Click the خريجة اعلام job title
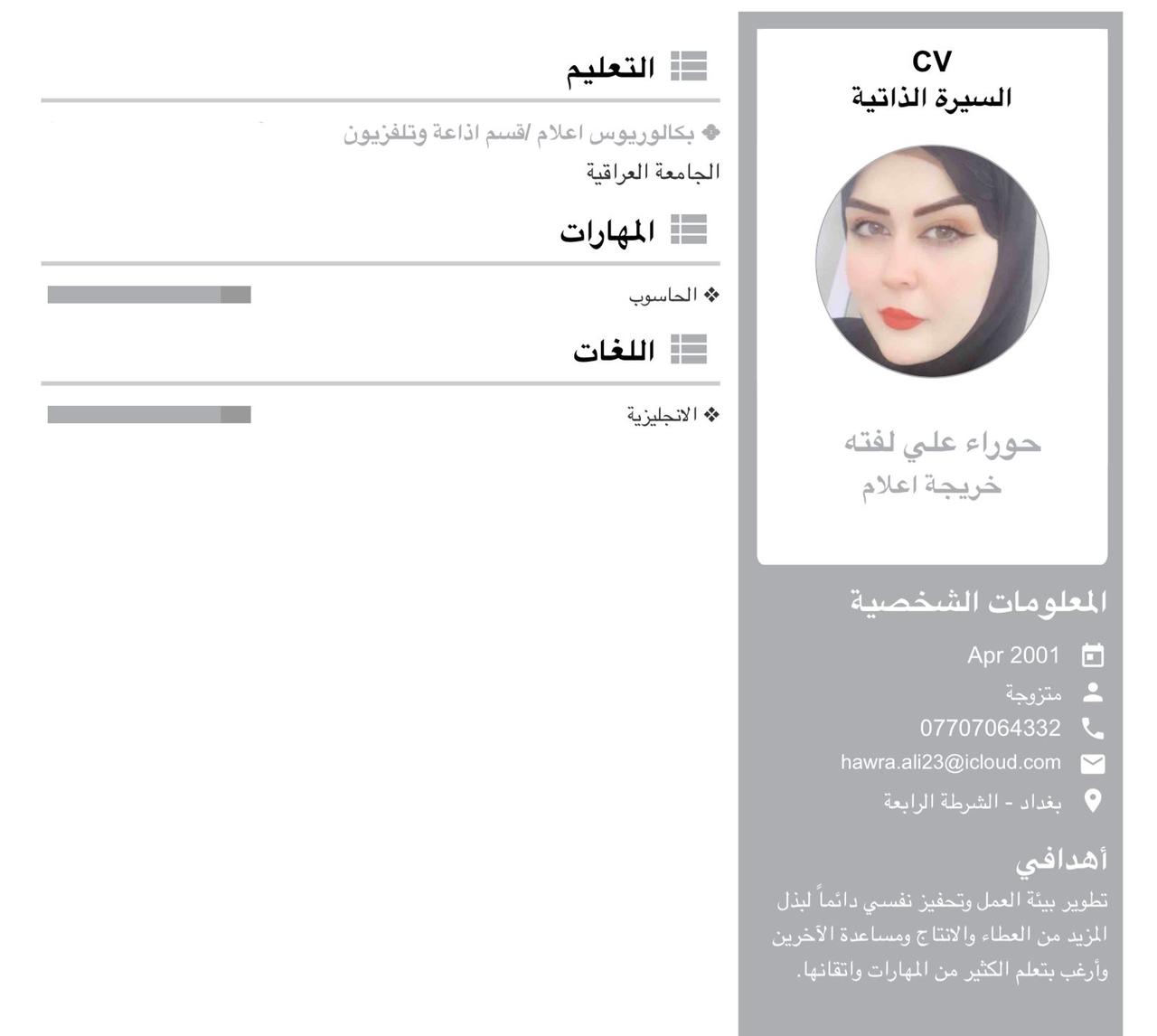This screenshot has height=1036, width=1157. [932, 486]
